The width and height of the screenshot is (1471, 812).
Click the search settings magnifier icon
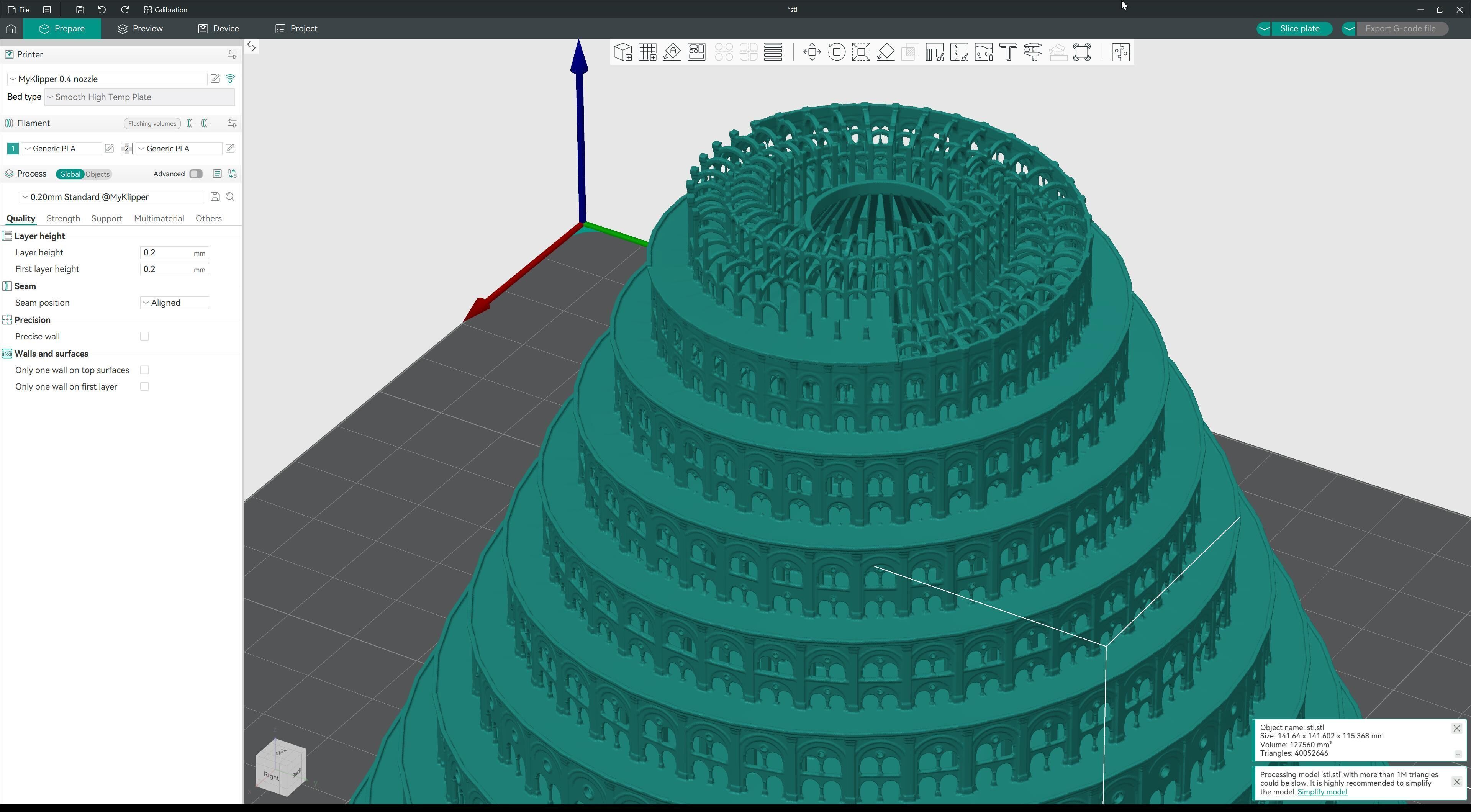pos(230,197)
